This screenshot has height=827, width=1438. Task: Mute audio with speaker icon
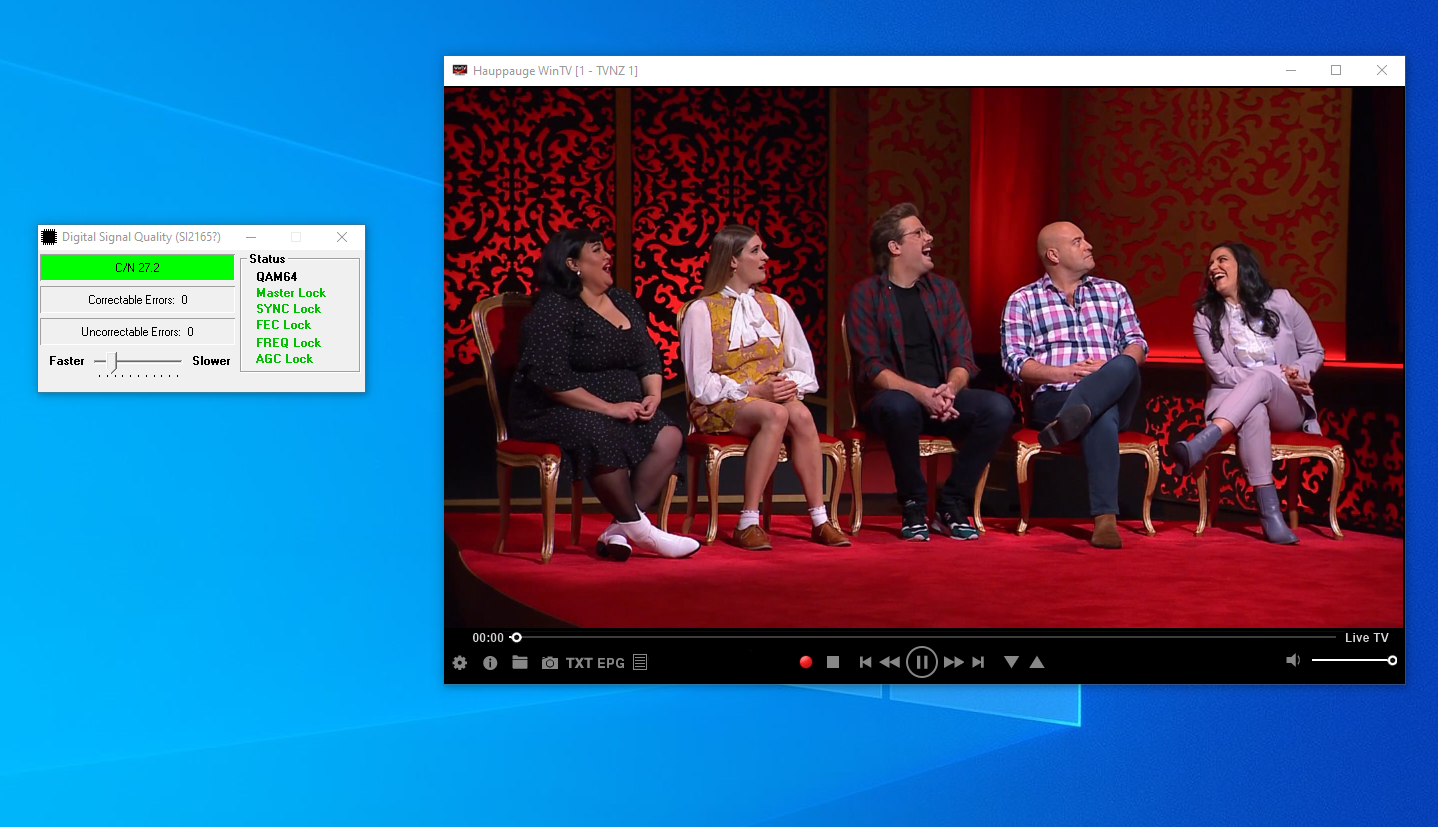(x=1293, y=660)
